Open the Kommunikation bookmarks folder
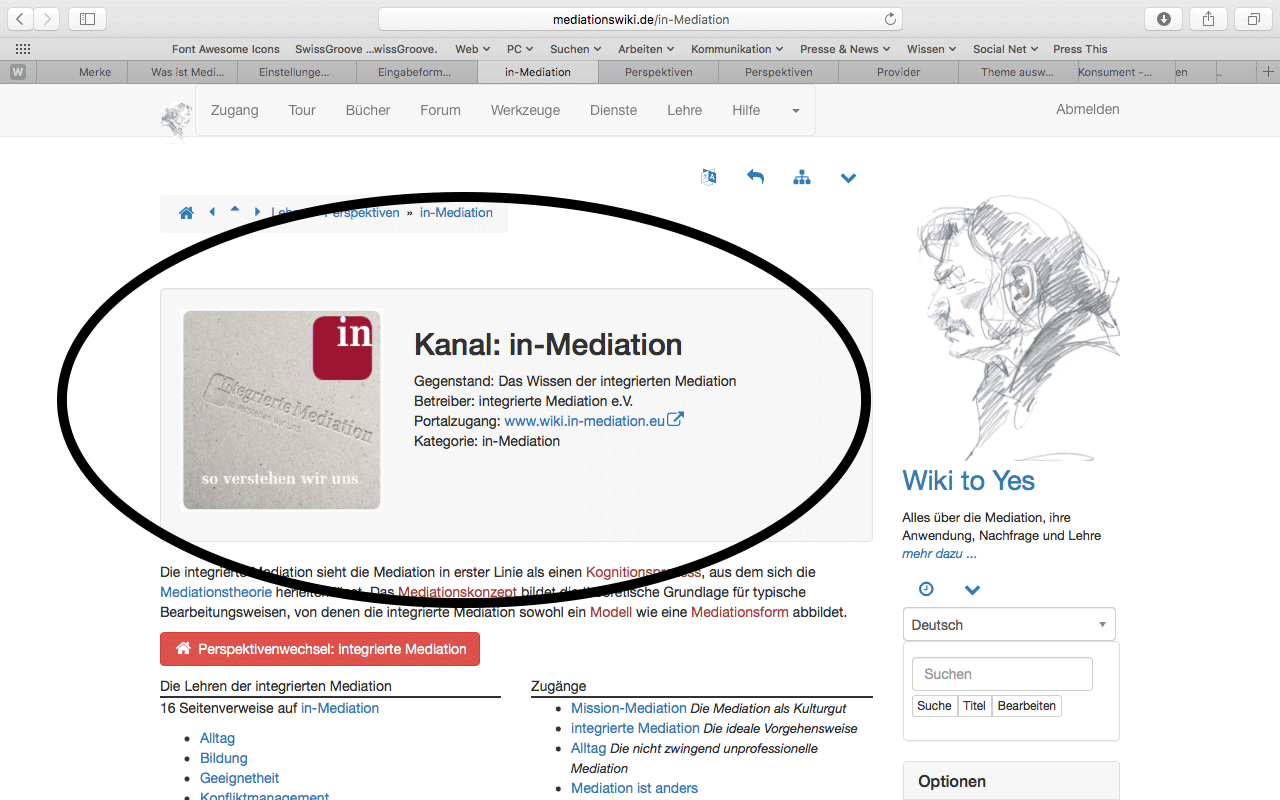1280x800 pixels. pyautogui.click(x=737, y=49)
